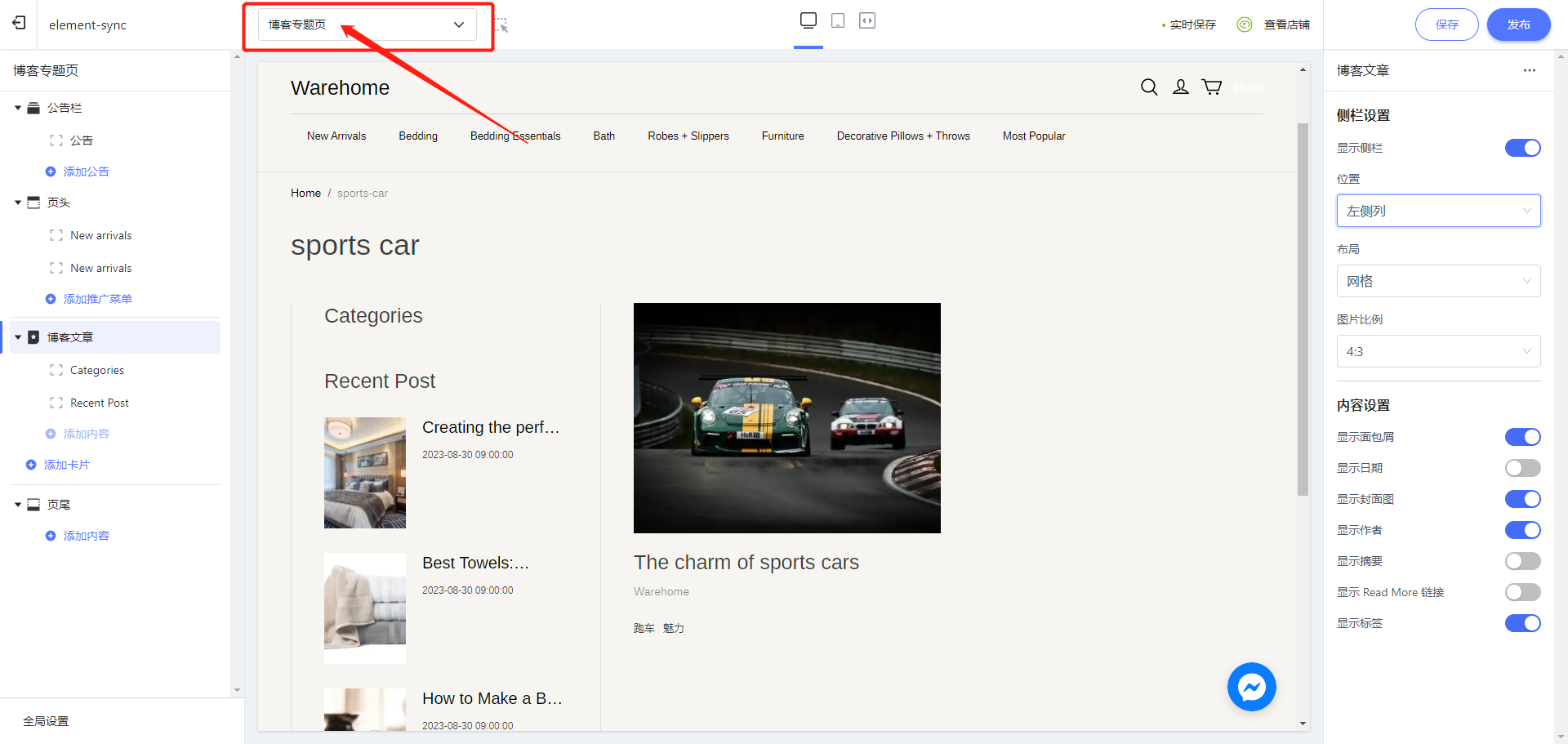The image size is (1568, 744).
Task: Click 查看店铺 view store link
Action: point(1286,25)
